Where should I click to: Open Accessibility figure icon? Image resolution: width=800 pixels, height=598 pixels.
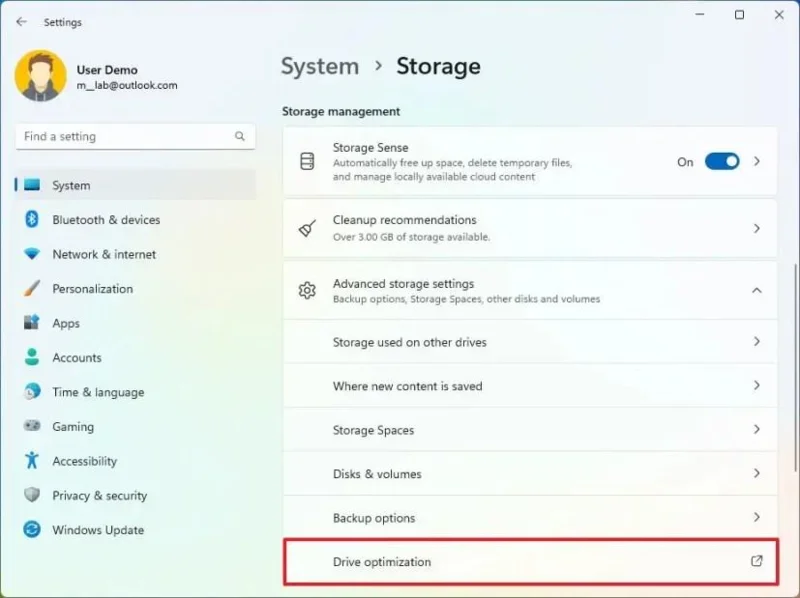click(32, 460)
